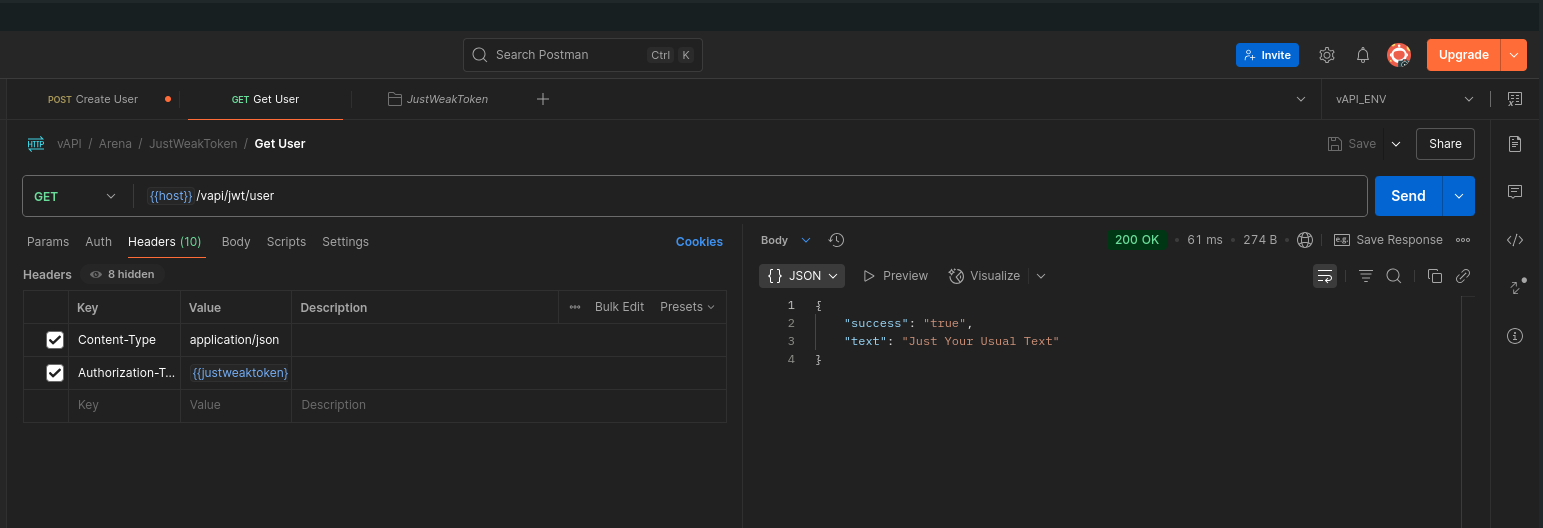Viewport: 1543px width, 528px height.
Task: Click the Arena breadcrumb
Action: tap(115, 144)
